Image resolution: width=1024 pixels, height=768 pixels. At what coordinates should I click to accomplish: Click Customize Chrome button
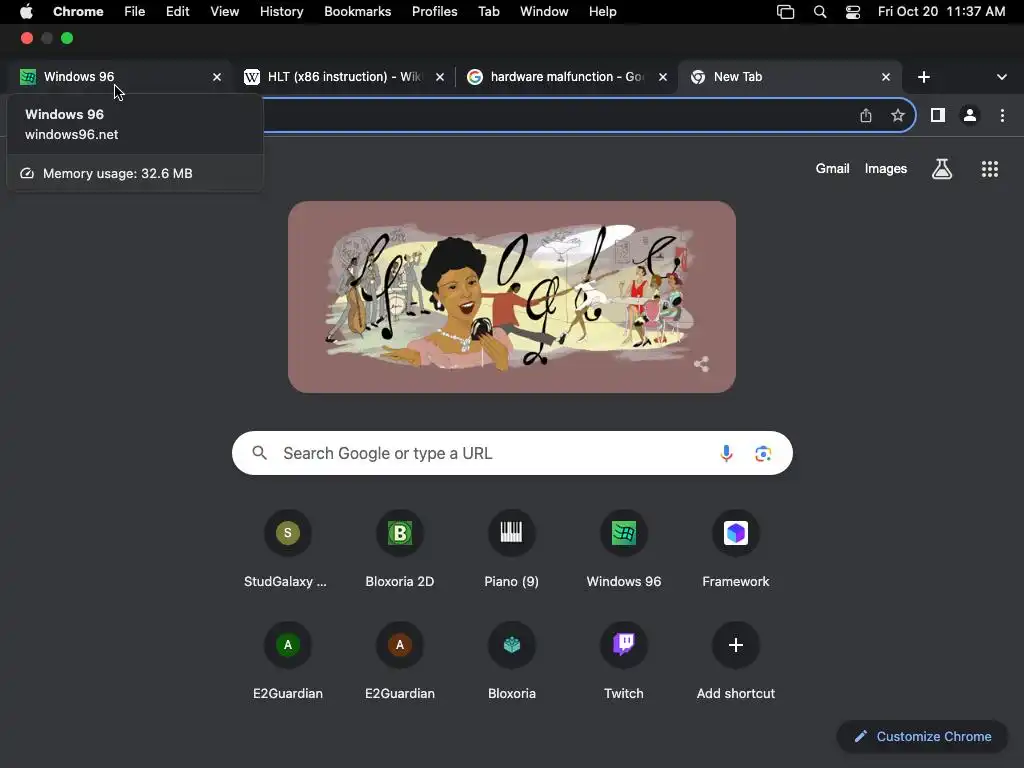[923, 737]
